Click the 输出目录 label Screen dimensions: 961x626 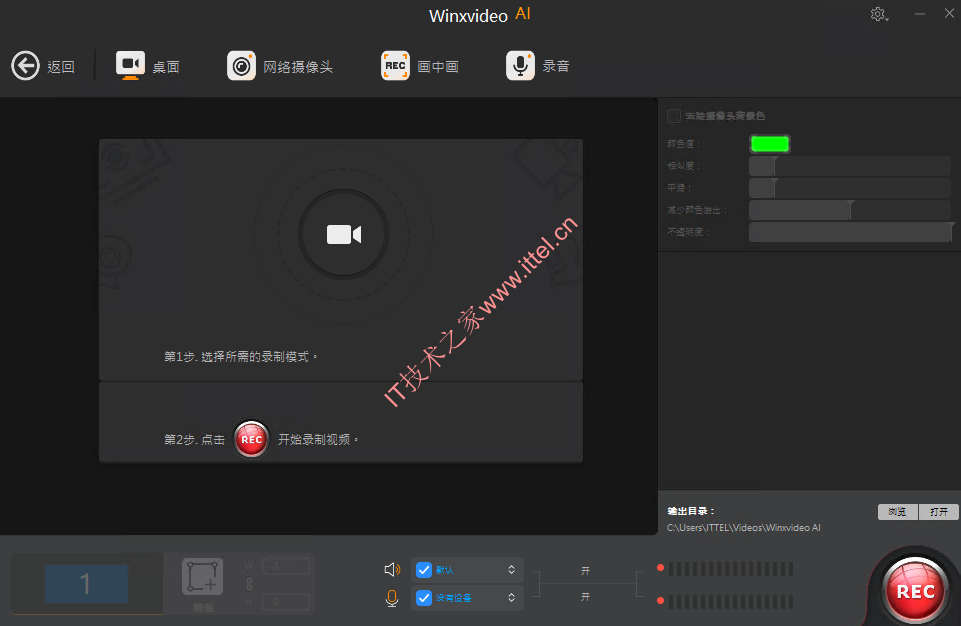pyautogui.click(x=691, y=511)
